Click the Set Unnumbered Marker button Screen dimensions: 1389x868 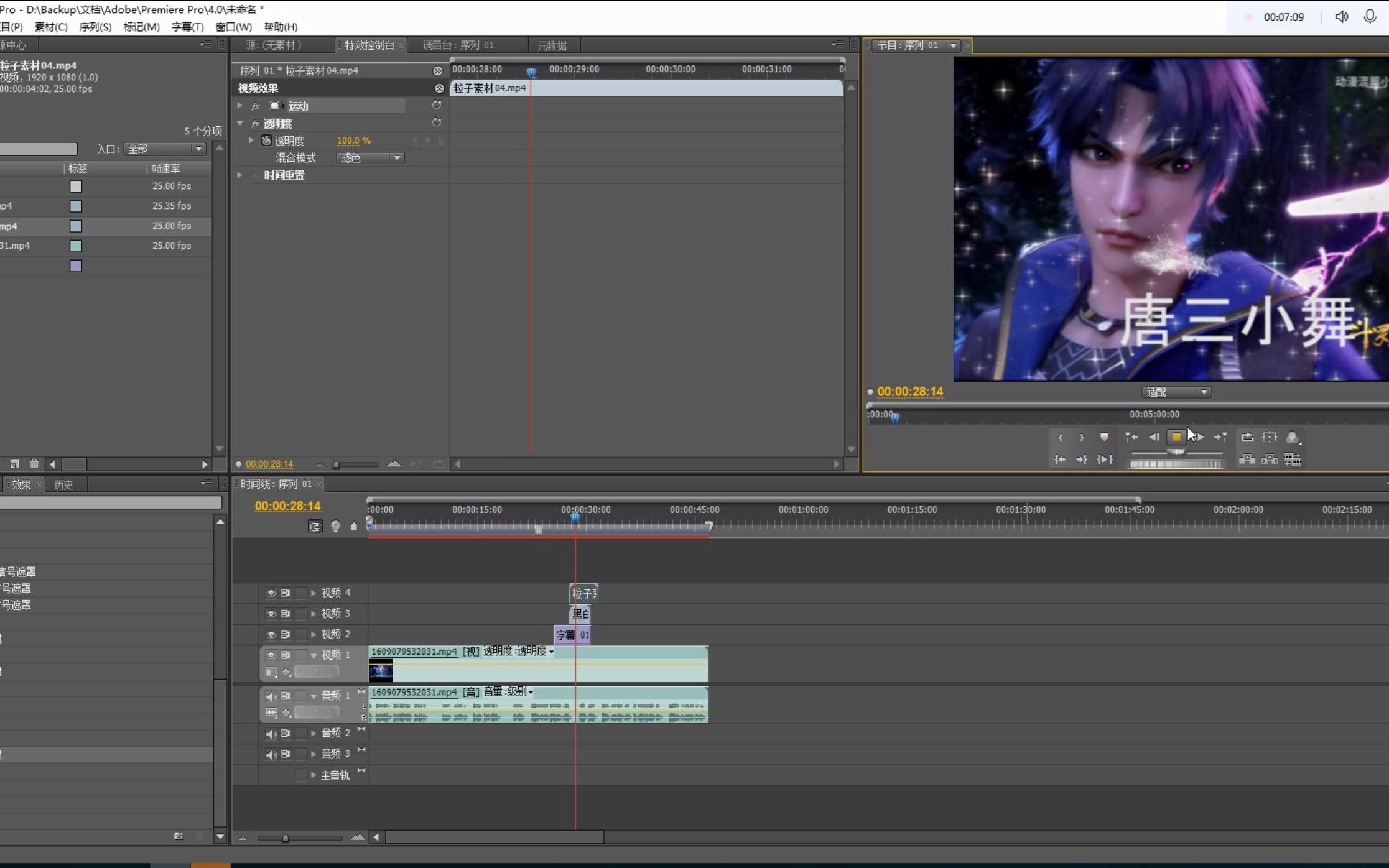pos(1103,437)
